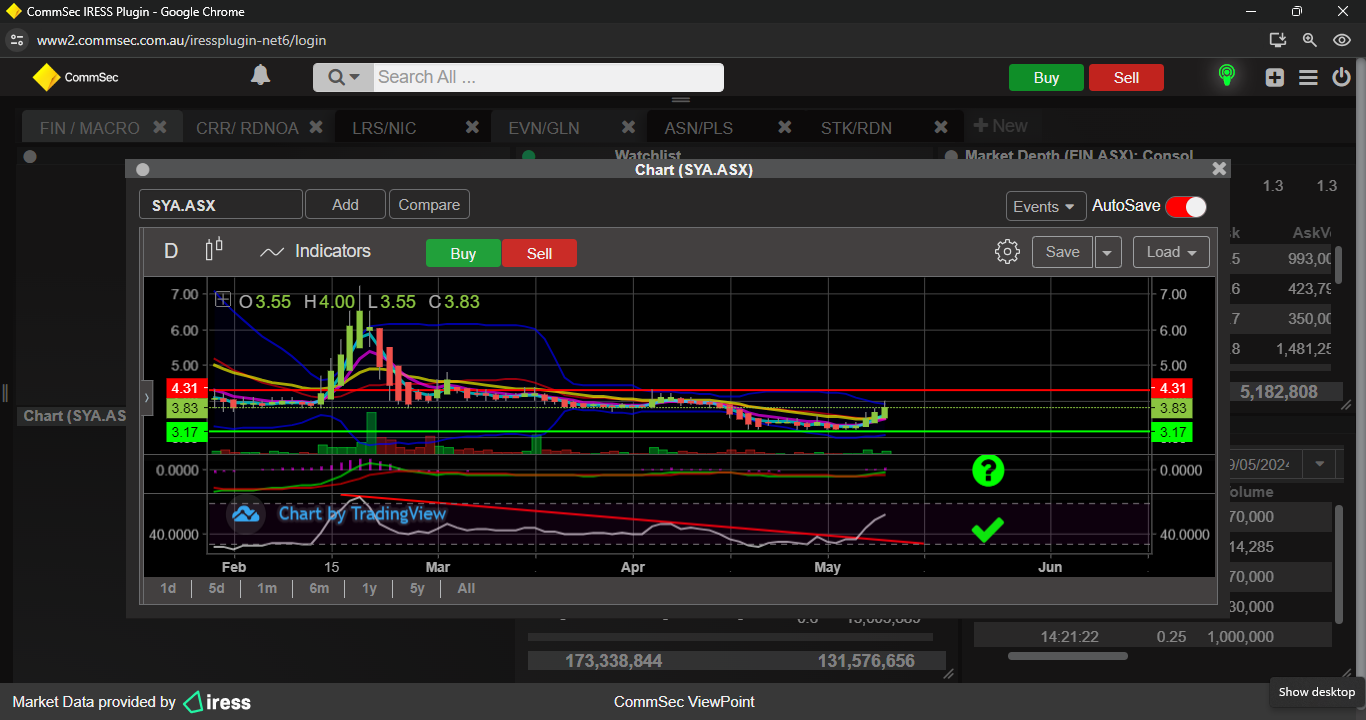Open the EVN/GLN tab

pos(543,128)
